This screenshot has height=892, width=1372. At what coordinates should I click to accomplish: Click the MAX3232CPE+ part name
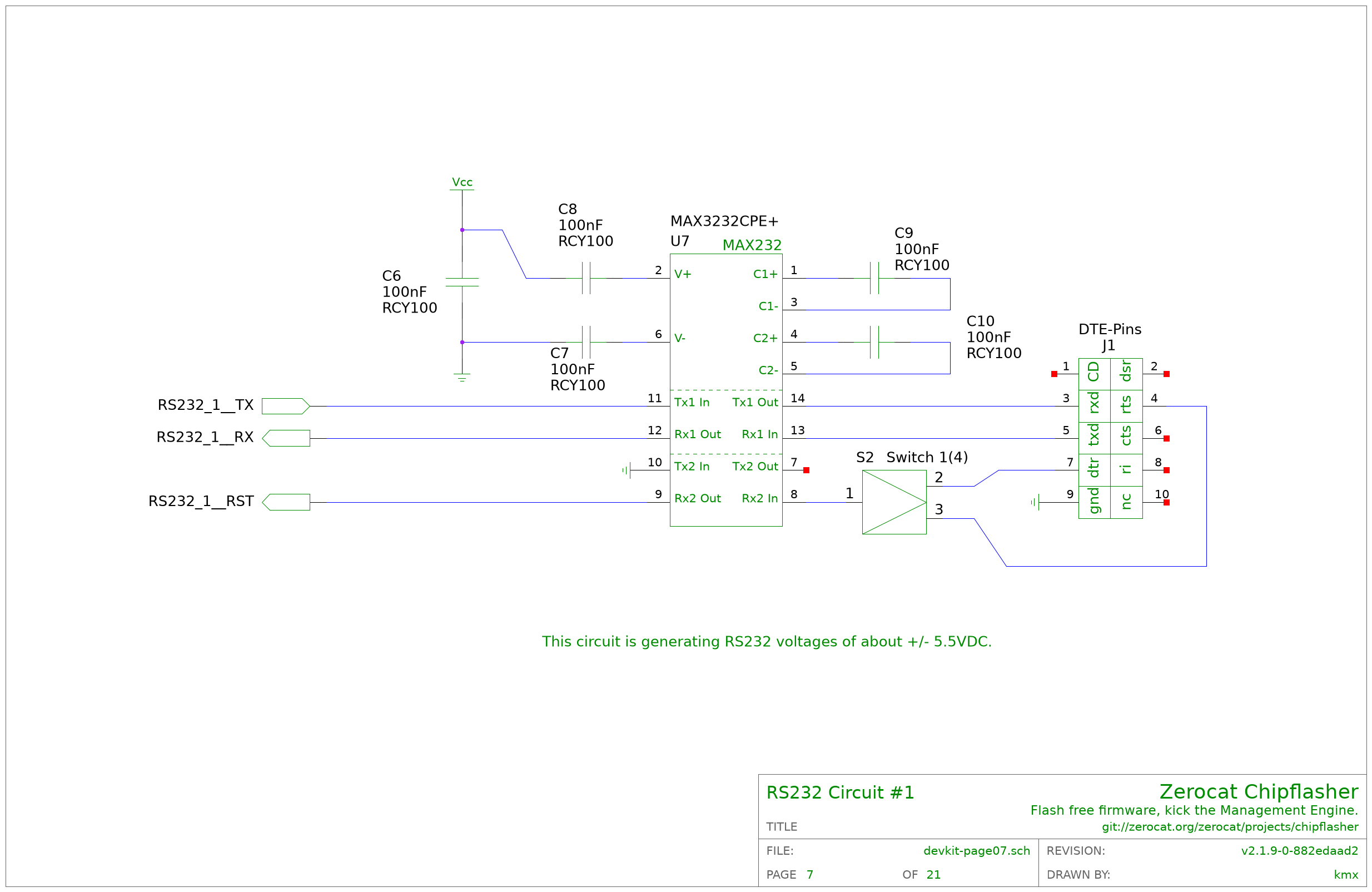click(x=724, y=221)
